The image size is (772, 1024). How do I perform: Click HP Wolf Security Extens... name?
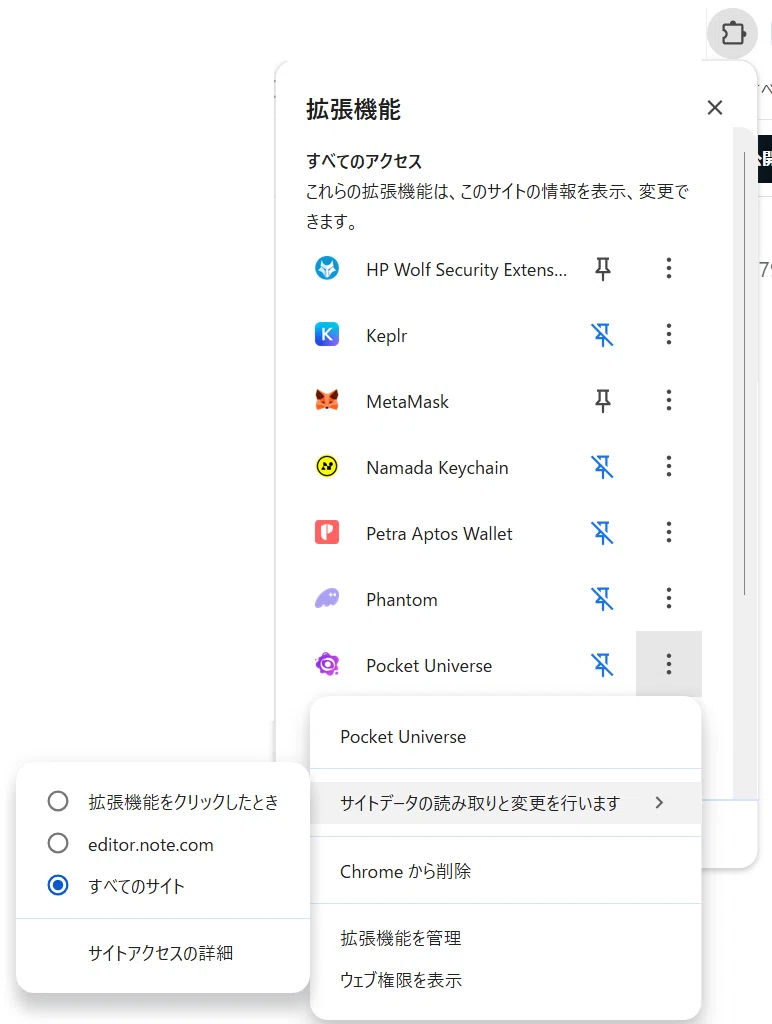(x=466, y=270)
